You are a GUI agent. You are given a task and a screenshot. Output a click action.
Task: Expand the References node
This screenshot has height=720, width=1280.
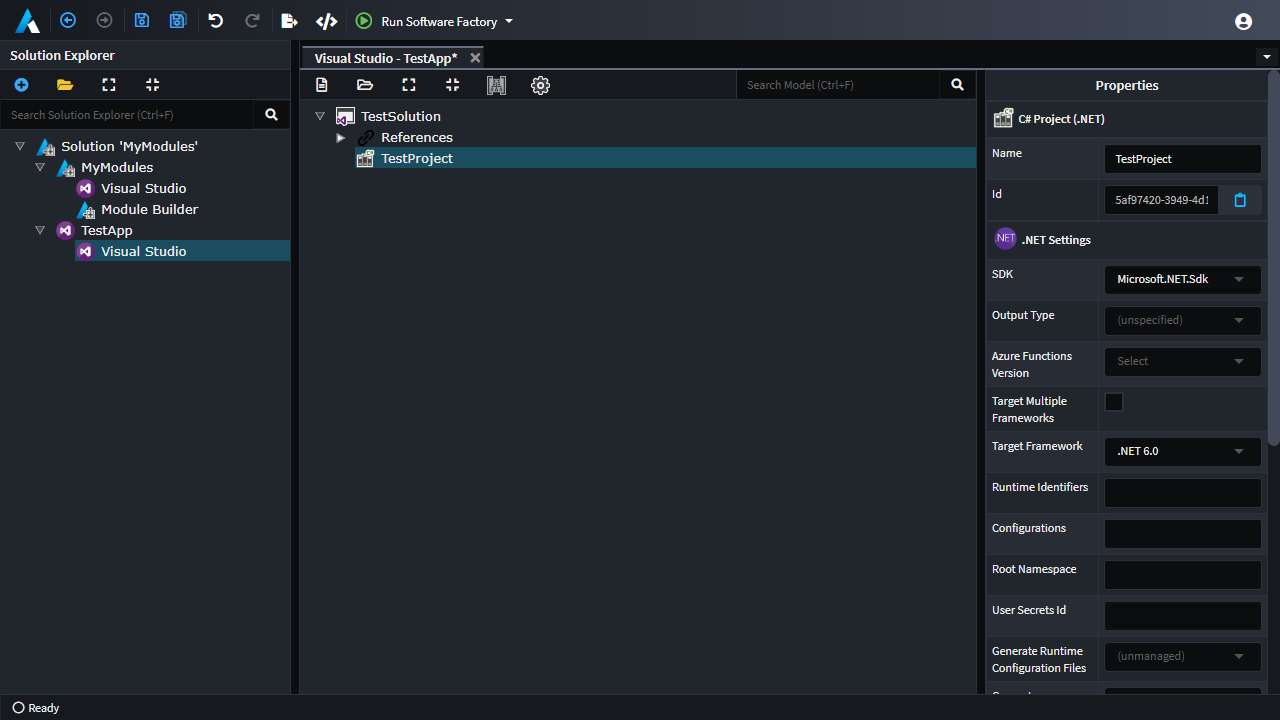click(340, 138)
